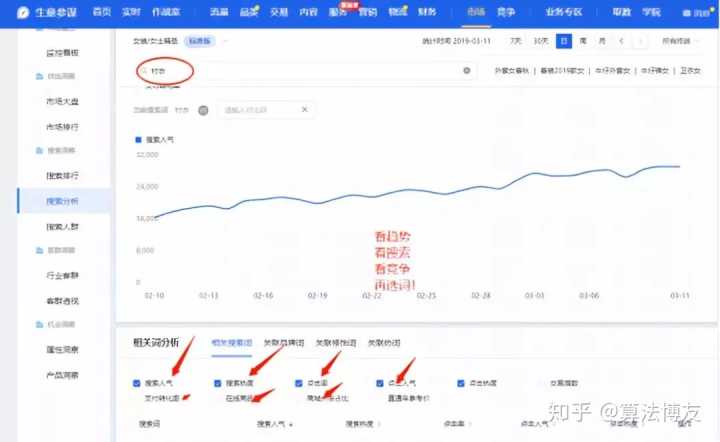
Task: Click the gray circle icon beside compare word
Action: tap(203, 110)
